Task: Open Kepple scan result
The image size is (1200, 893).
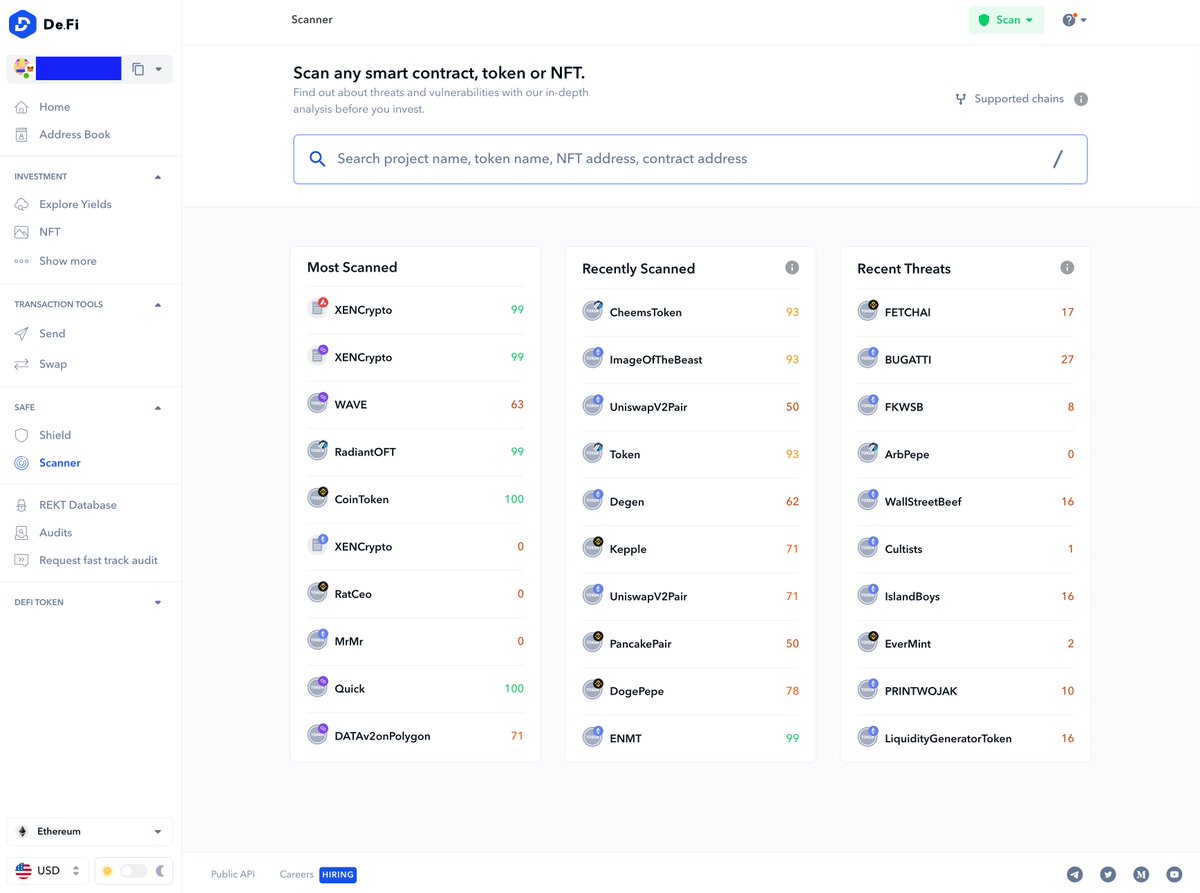Action: [690, 549]
